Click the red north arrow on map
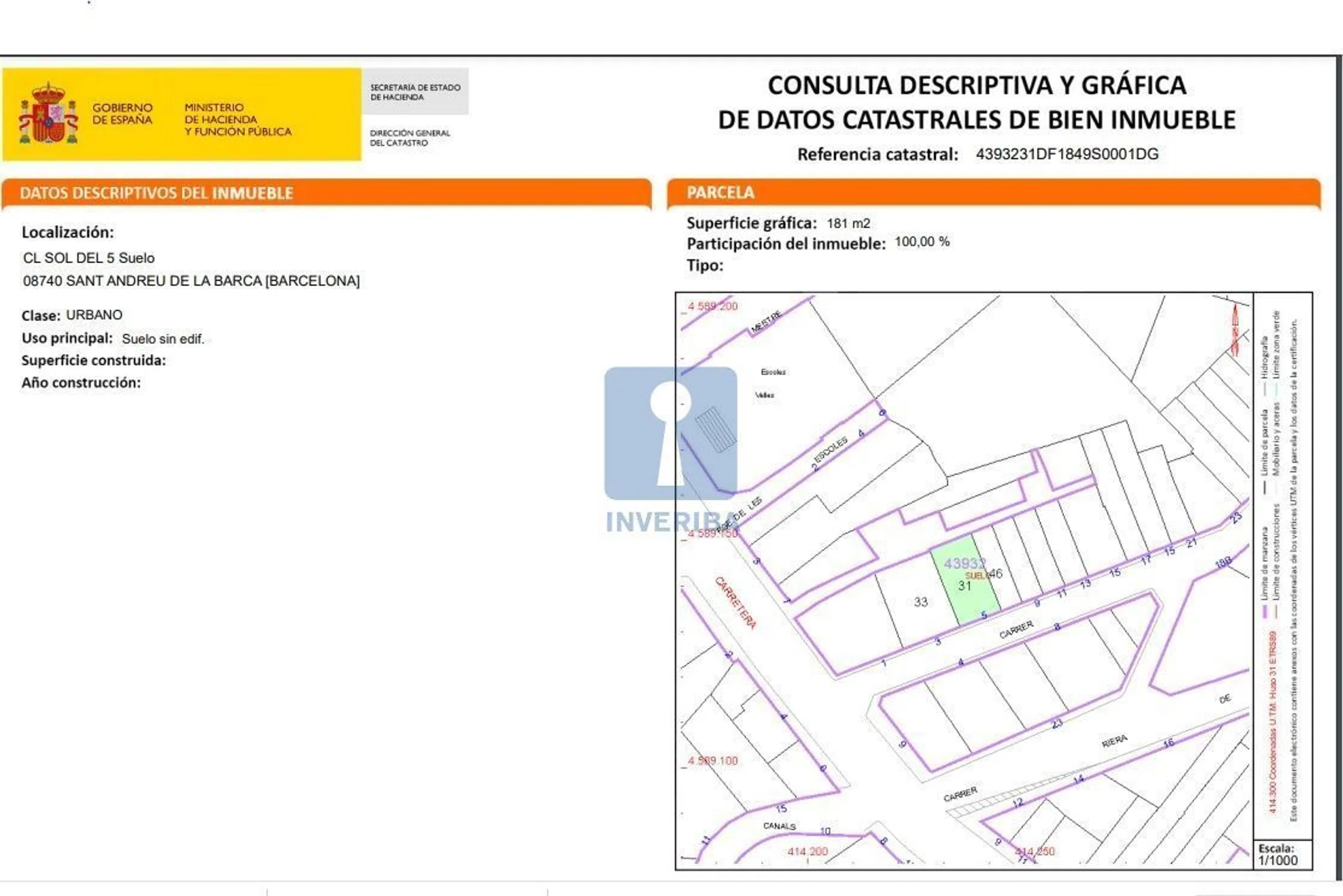The image size is (1343, 896). [x=1235, y=329]
